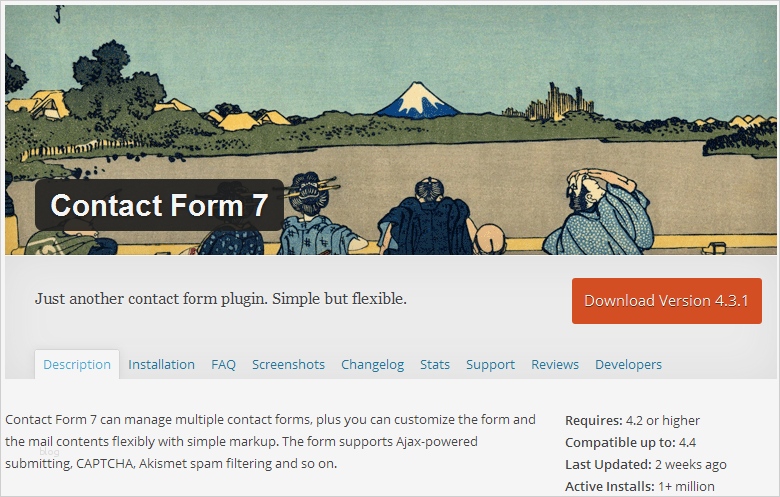
Task: Go to the Stats tab
Action: [435, 364]
